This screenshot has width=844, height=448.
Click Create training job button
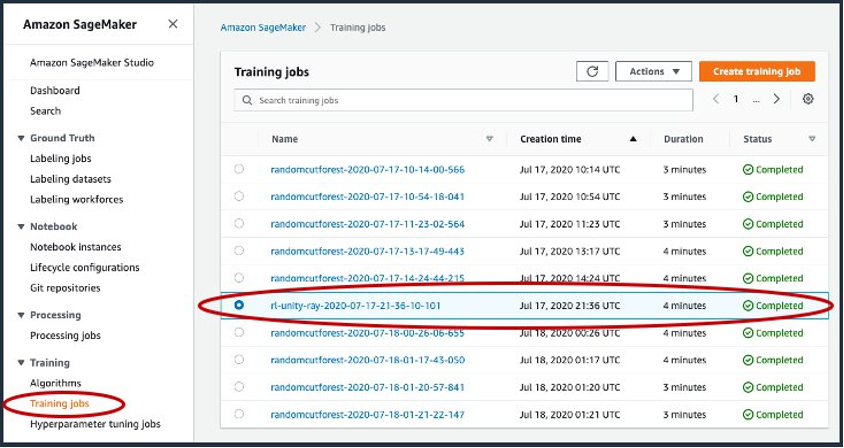(757, 72)
